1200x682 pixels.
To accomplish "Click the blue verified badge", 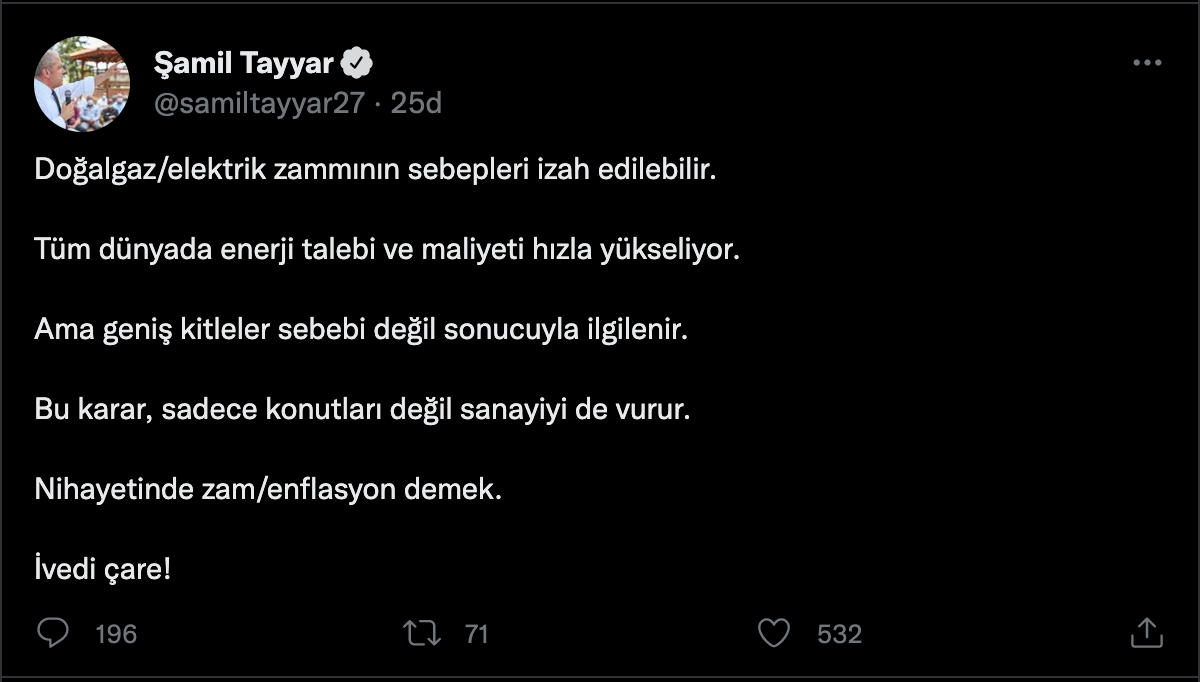I will tap(358, 64).
